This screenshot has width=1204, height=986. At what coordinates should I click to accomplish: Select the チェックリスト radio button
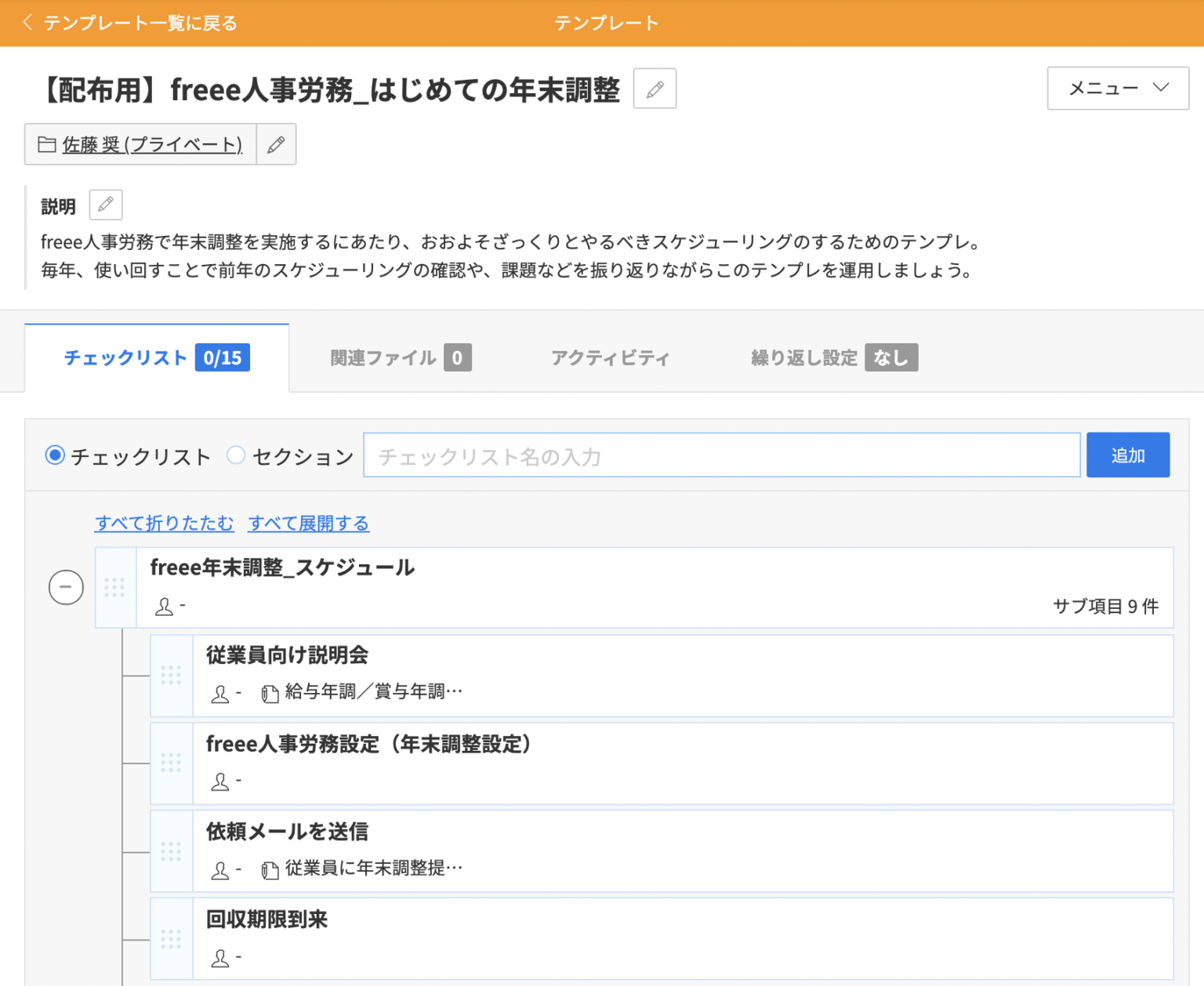pyautogui.click(x=55, y=455)
